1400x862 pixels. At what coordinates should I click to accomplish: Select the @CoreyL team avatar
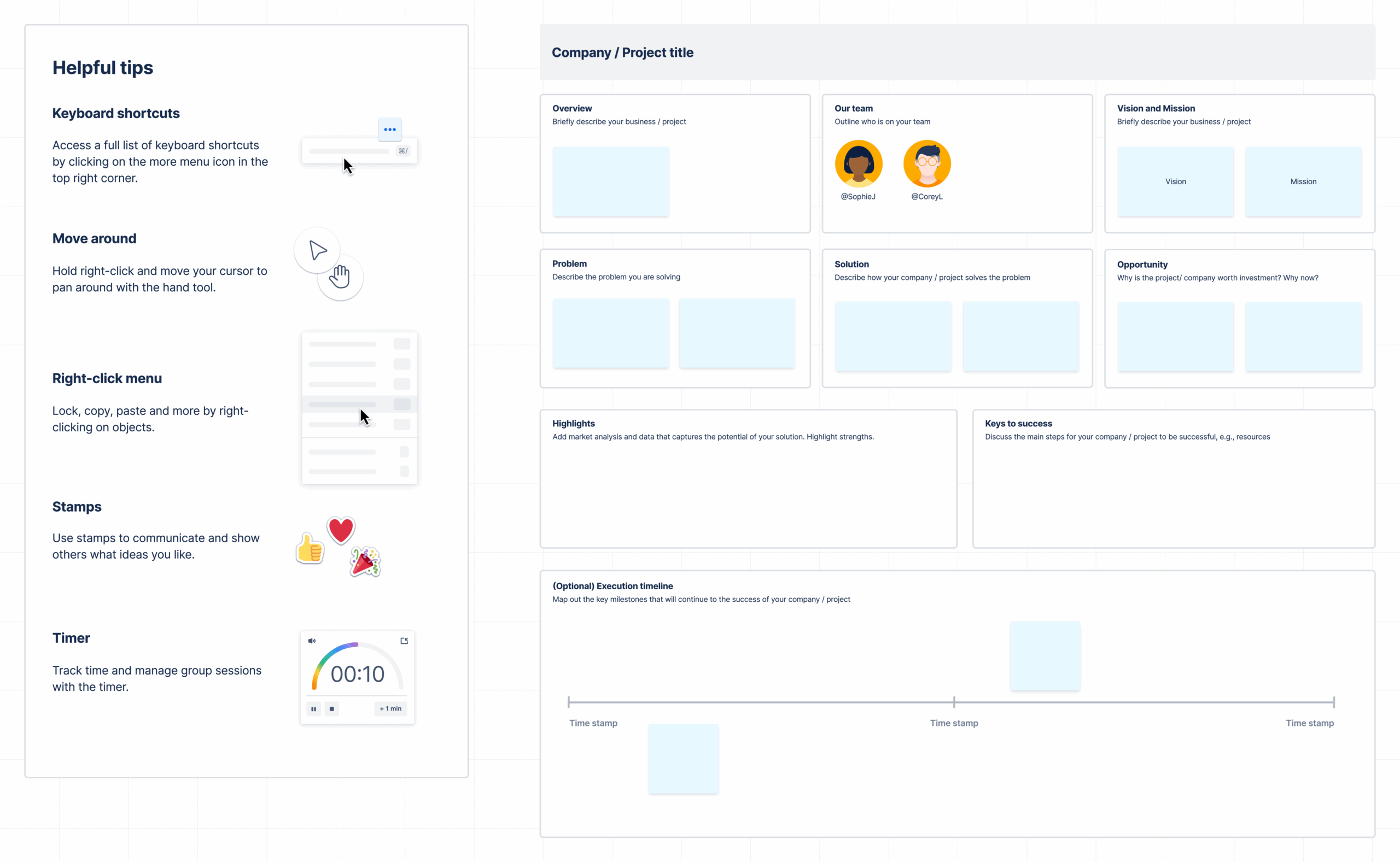pos(927,163)
